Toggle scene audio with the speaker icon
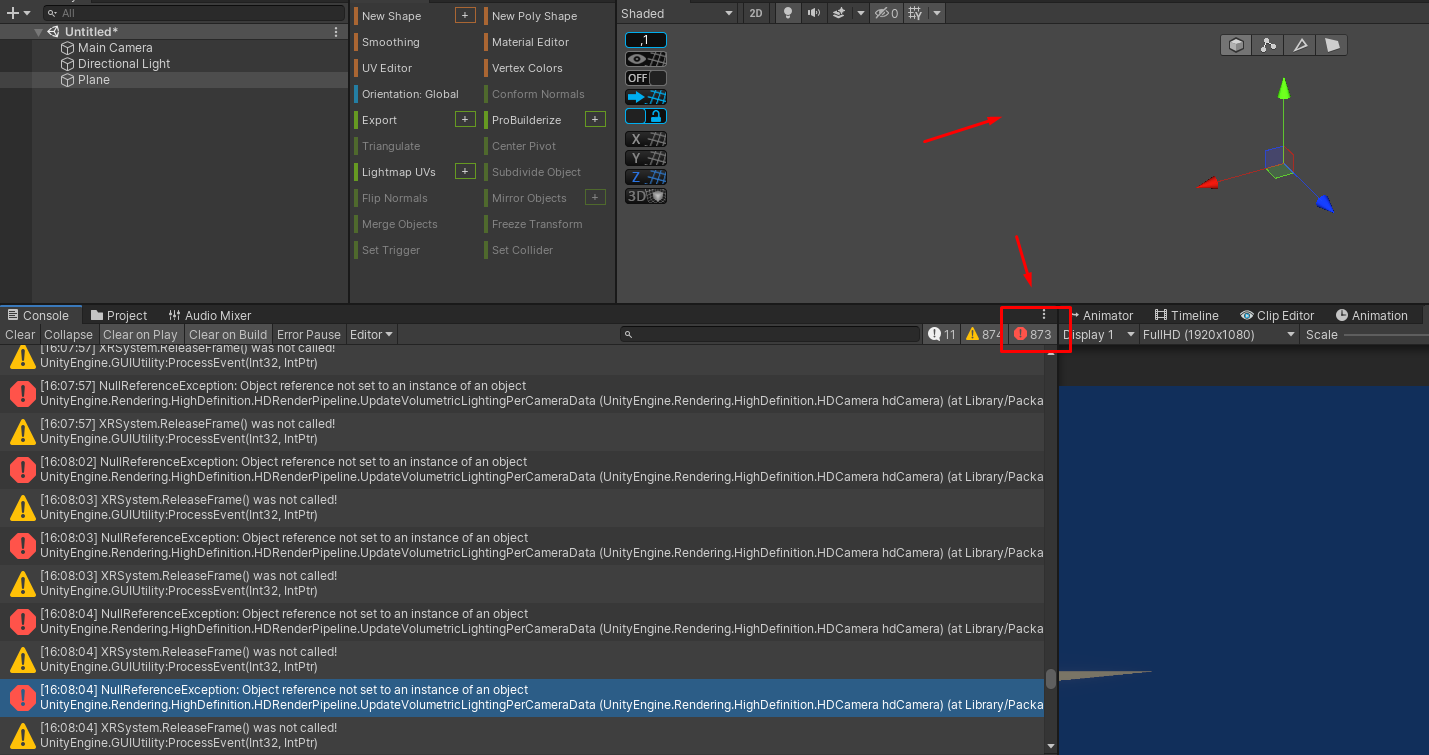The image size is (1429, 755). click(813, 13)
